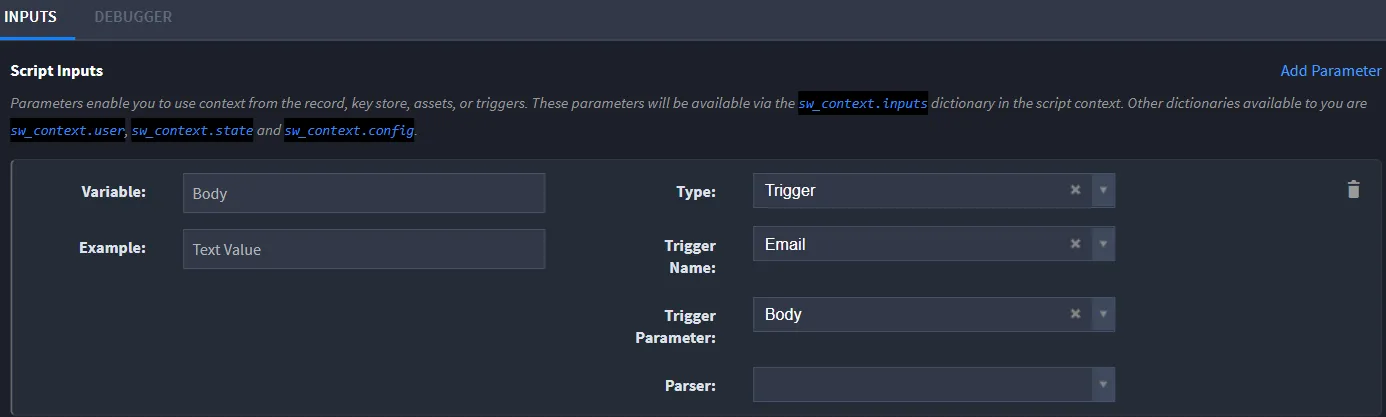Click the Parser label
Image resolution: width=1386 pixels, height=417 pixels.
pos(690,385)
